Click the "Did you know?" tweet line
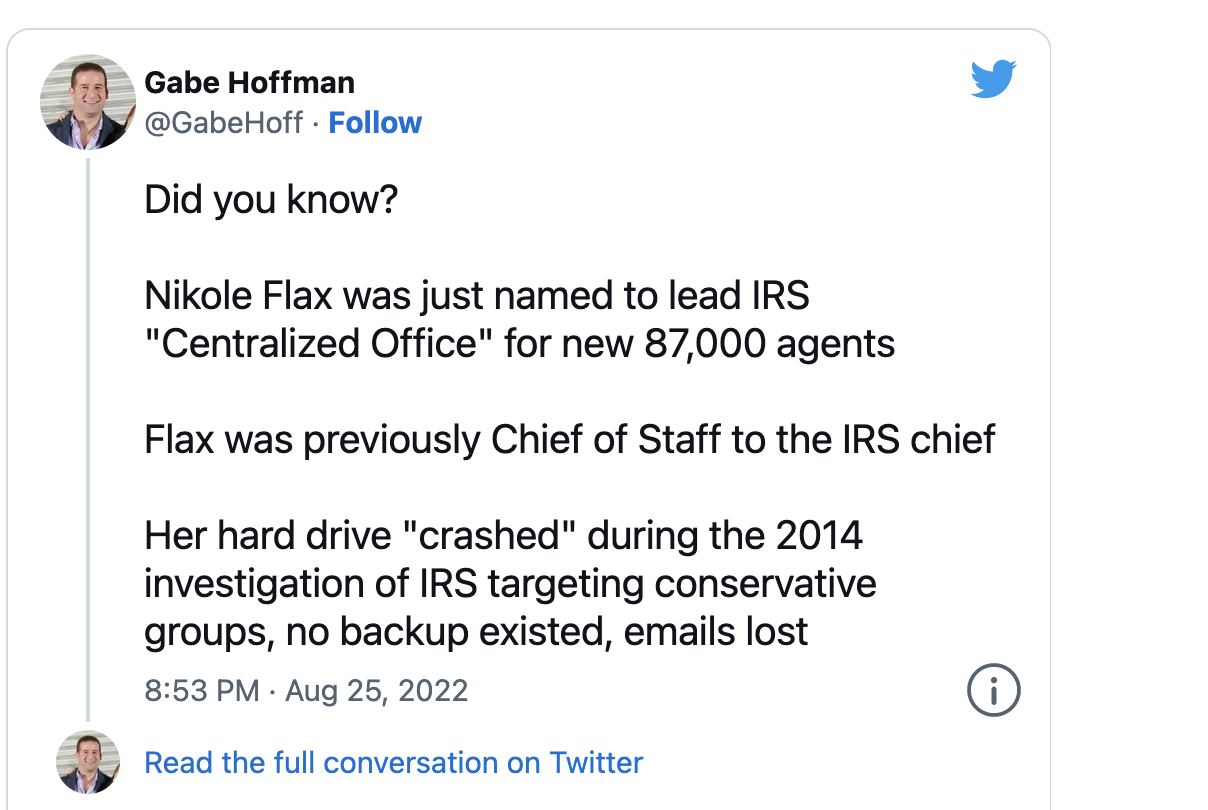Image resolution: width=1208 pixels, height=810 pixels. [x=271, y=200]
